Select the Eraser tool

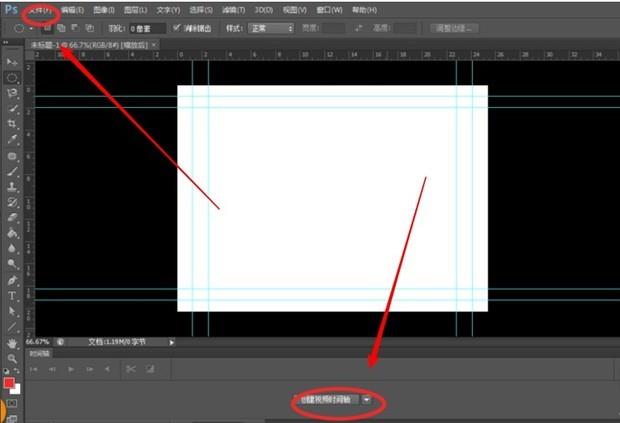point(12,218)
